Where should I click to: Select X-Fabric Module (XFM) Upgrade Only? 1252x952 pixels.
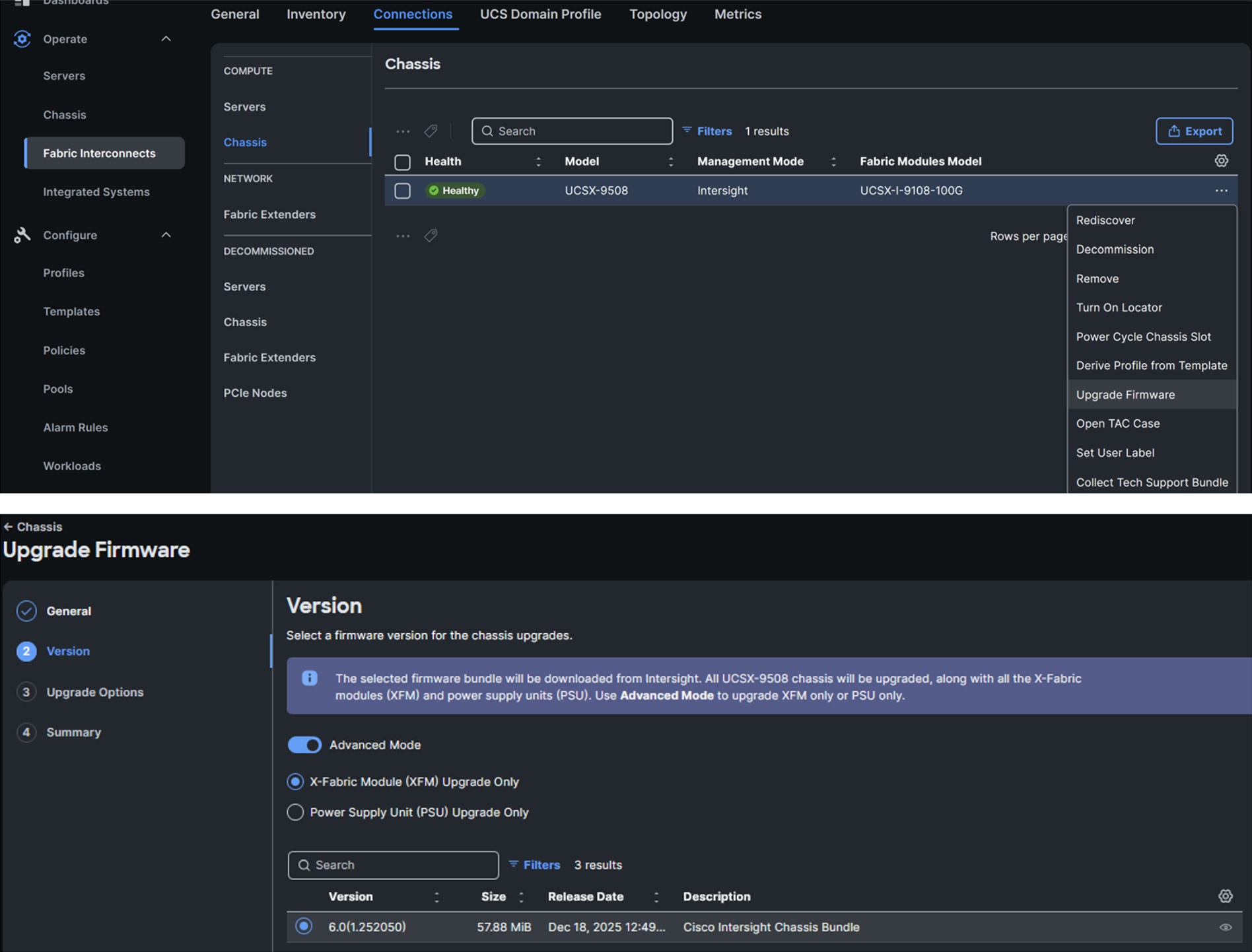point(295,782)
